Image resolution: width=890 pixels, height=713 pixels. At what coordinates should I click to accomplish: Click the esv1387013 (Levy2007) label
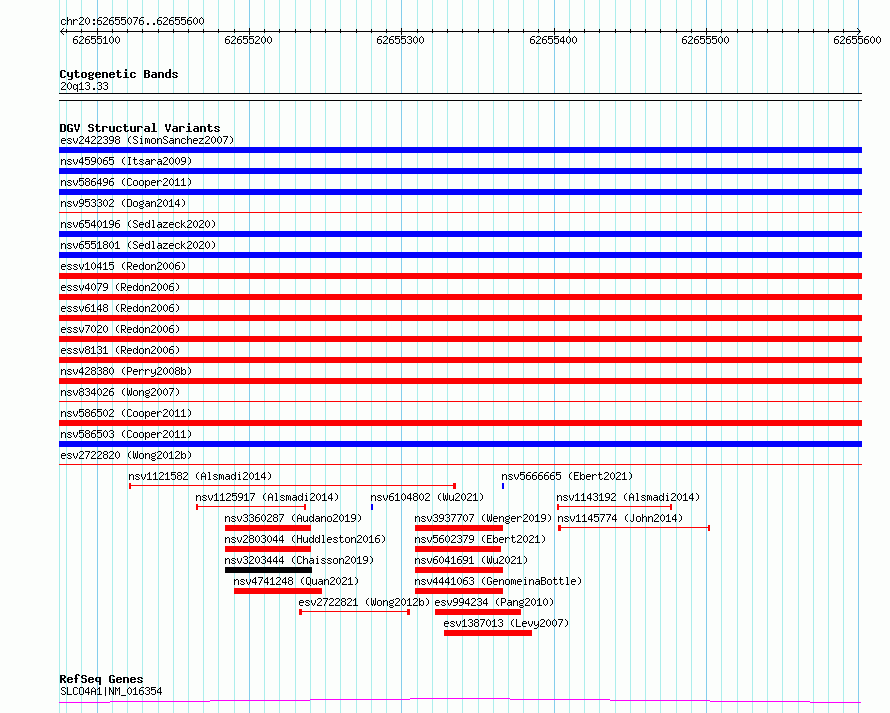[x=506, y=623]
